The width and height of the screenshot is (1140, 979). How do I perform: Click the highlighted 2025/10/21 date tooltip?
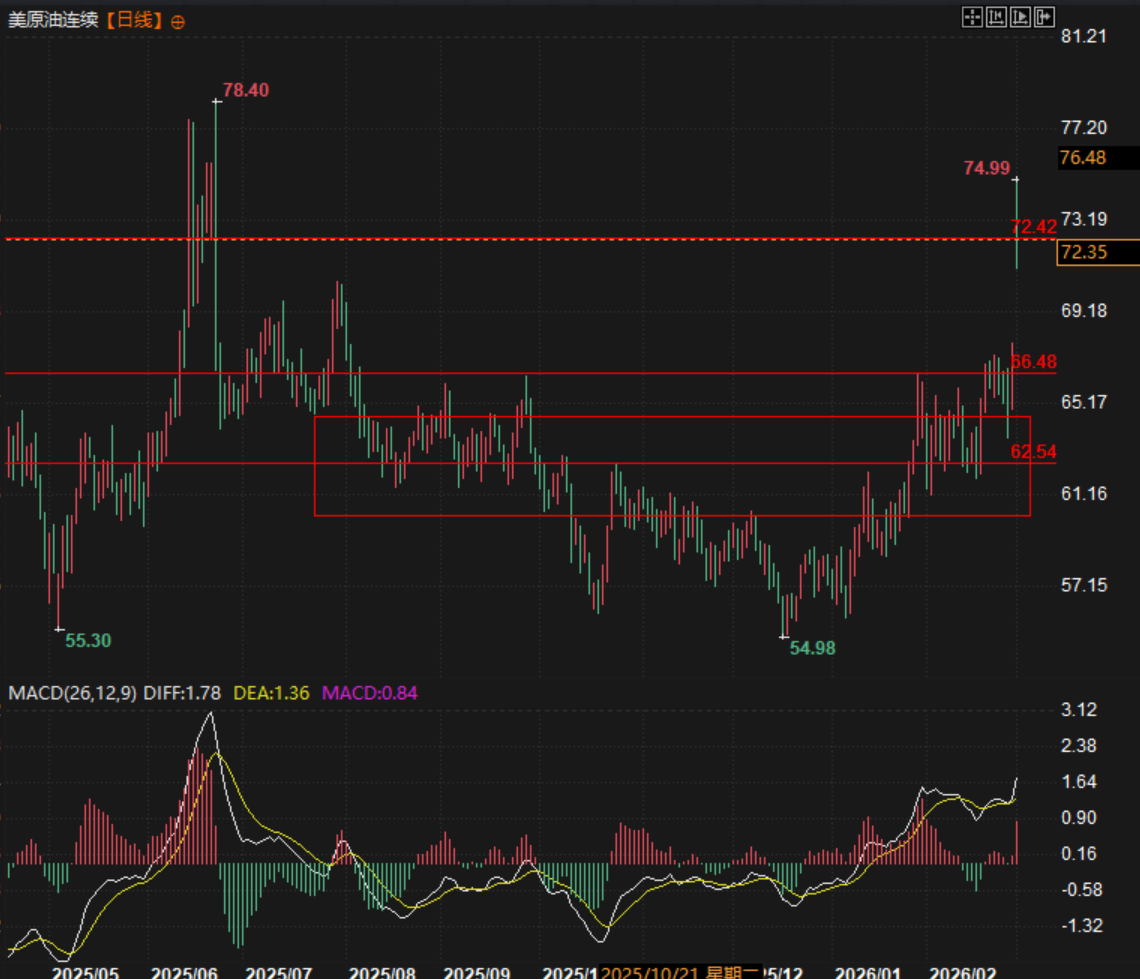pyautogui.click(x=680, y=972)
